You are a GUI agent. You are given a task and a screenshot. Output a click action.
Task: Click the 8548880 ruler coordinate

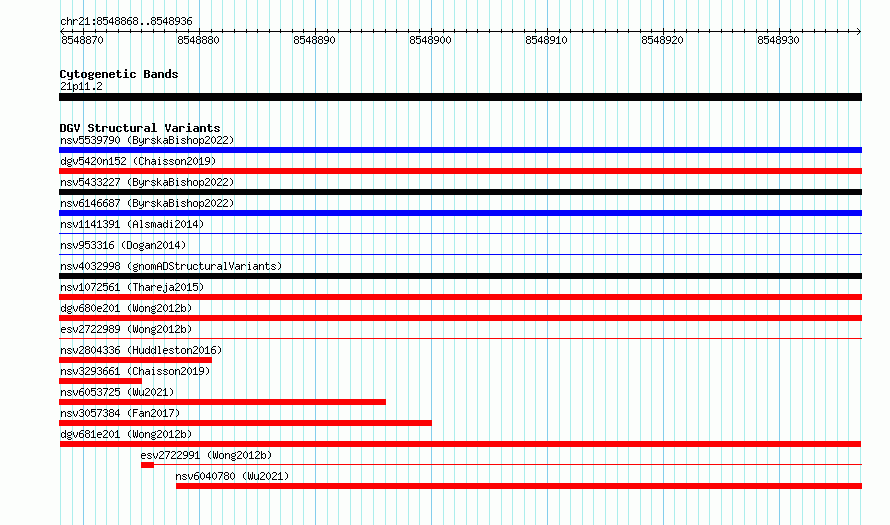coord(198,40)
